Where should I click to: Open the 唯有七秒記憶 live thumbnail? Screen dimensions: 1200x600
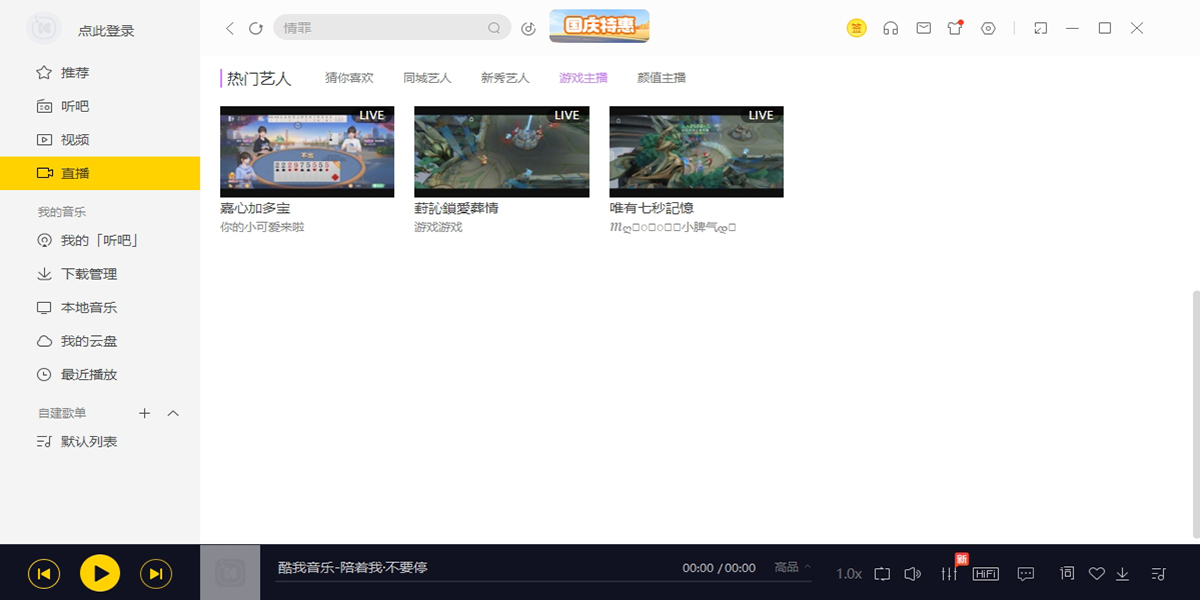(696, 152)
